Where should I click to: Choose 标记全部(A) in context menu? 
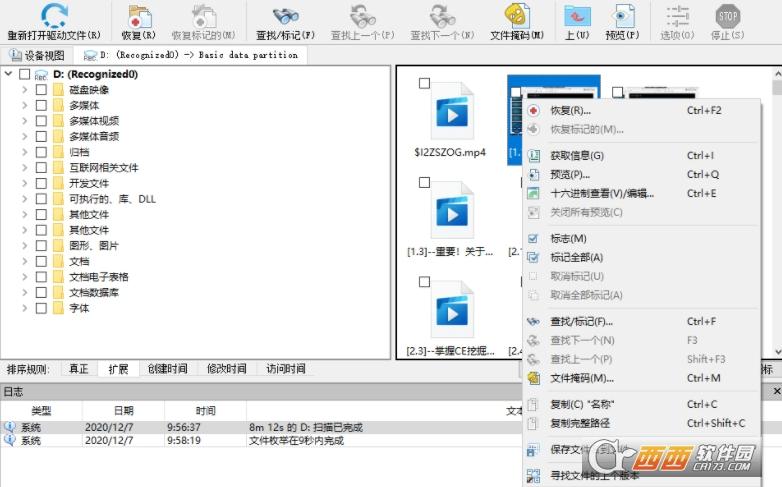pyautogui.click(x=642, y=257)
